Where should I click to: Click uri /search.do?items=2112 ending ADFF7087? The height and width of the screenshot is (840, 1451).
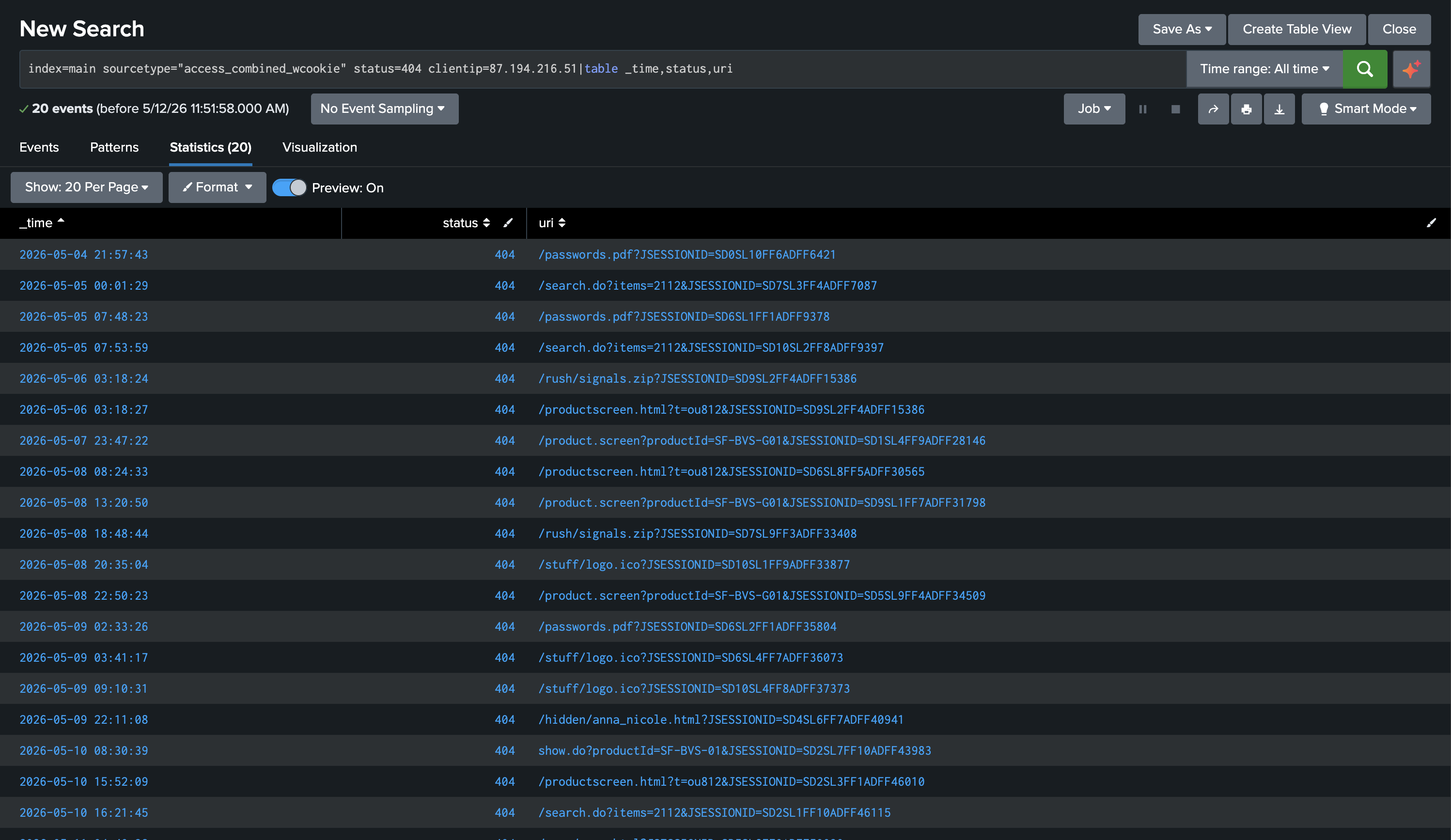(x=707, y=285)
